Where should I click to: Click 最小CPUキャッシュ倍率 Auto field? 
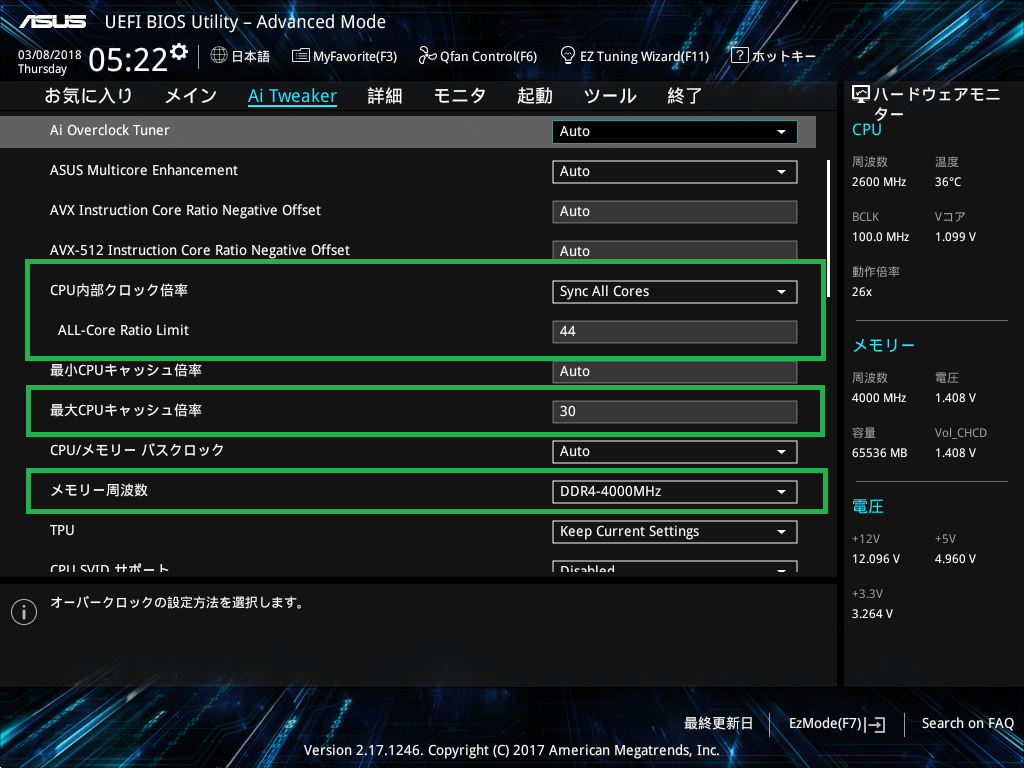click(675, 372)
